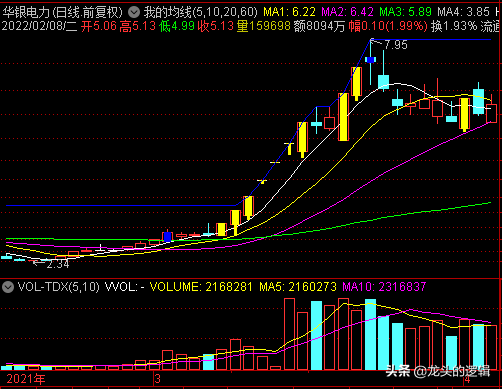Click the volume MA5: 2160273 readout

[298, 287]
